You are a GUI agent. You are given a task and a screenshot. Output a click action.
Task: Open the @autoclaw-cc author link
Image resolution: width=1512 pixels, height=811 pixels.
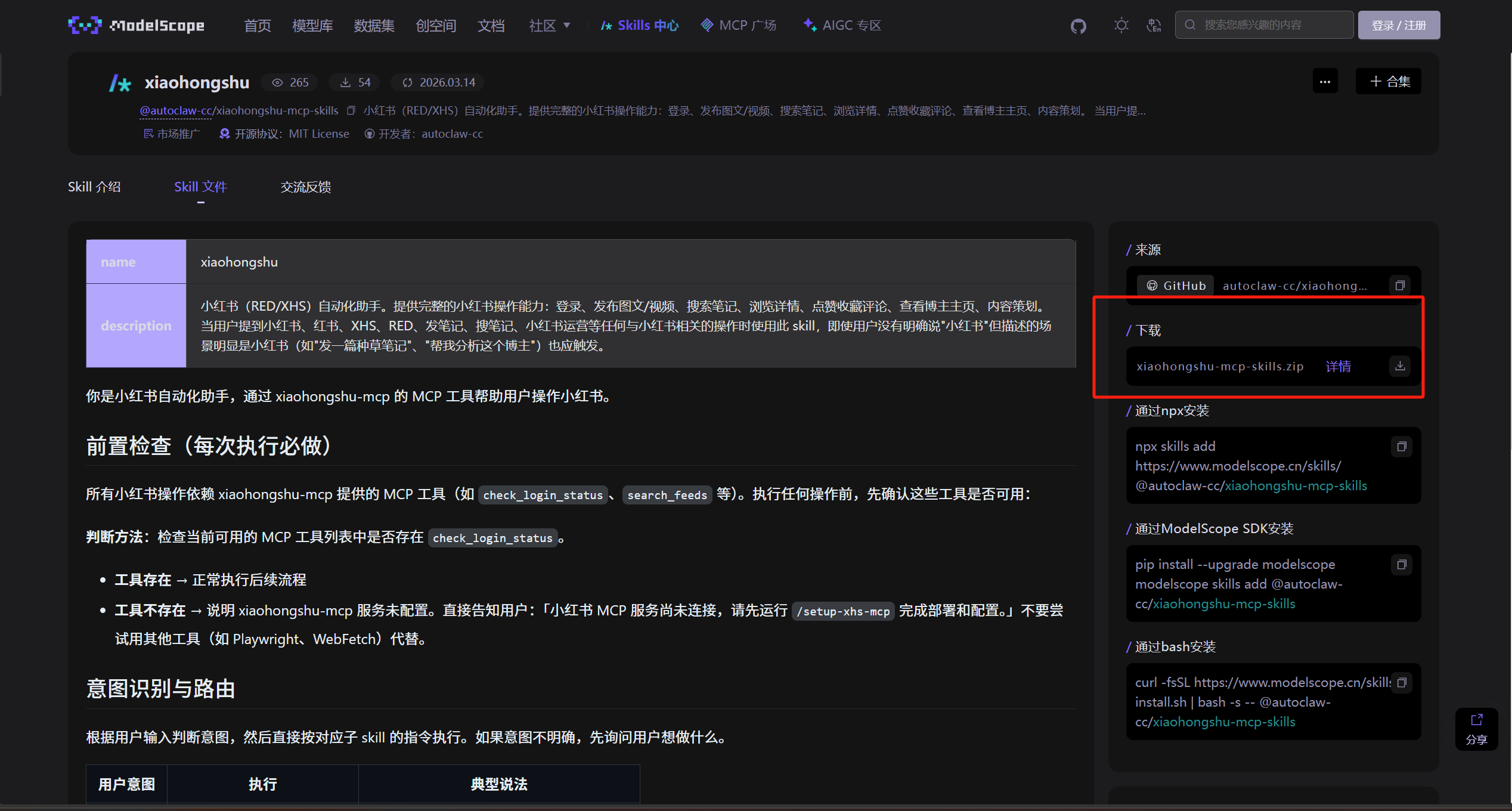coord(176,110)
